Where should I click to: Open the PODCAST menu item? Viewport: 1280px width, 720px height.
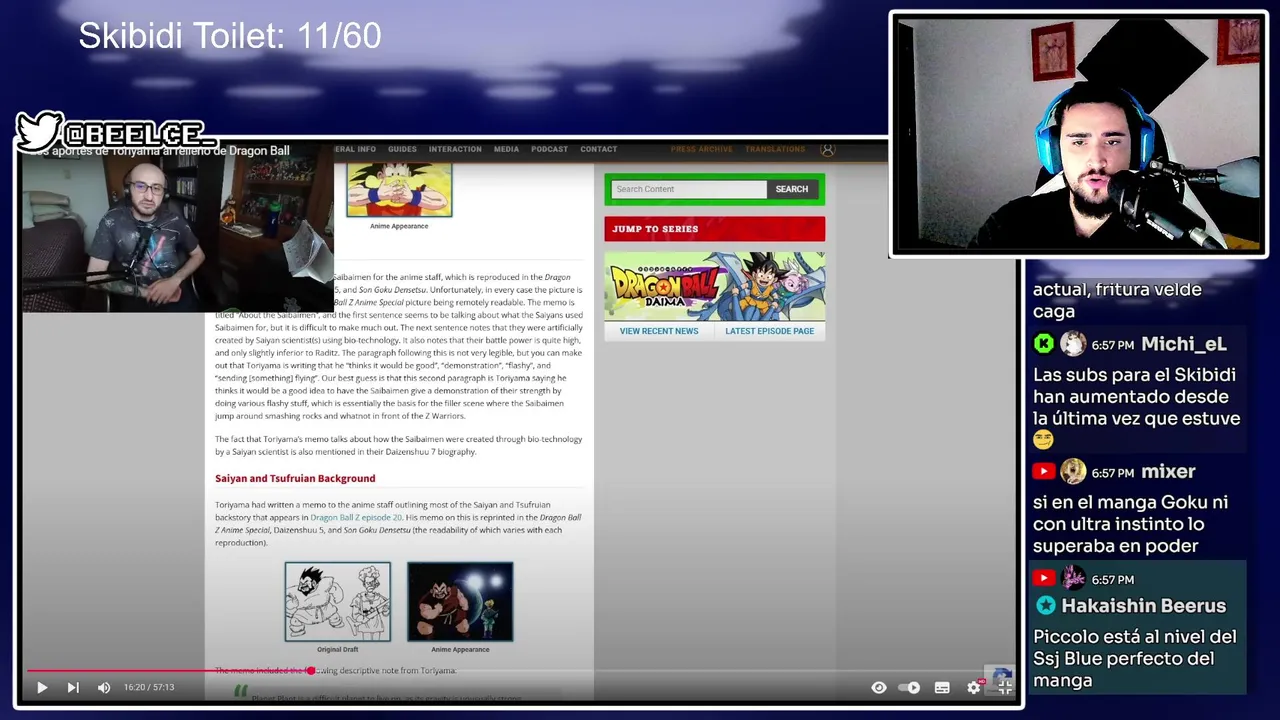click(x=549, y=149)
